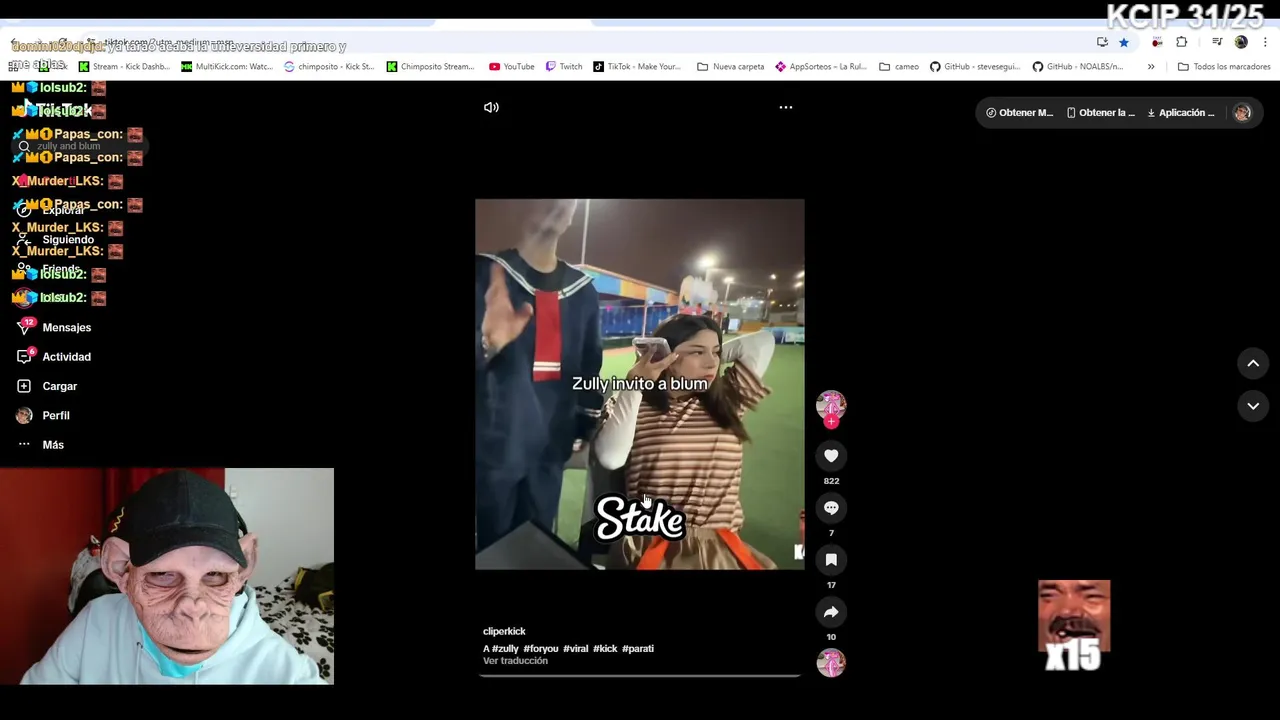Open Todos los marcadores folder
The width and height of the screenshot is (1280, 720).
[1224, 67]
